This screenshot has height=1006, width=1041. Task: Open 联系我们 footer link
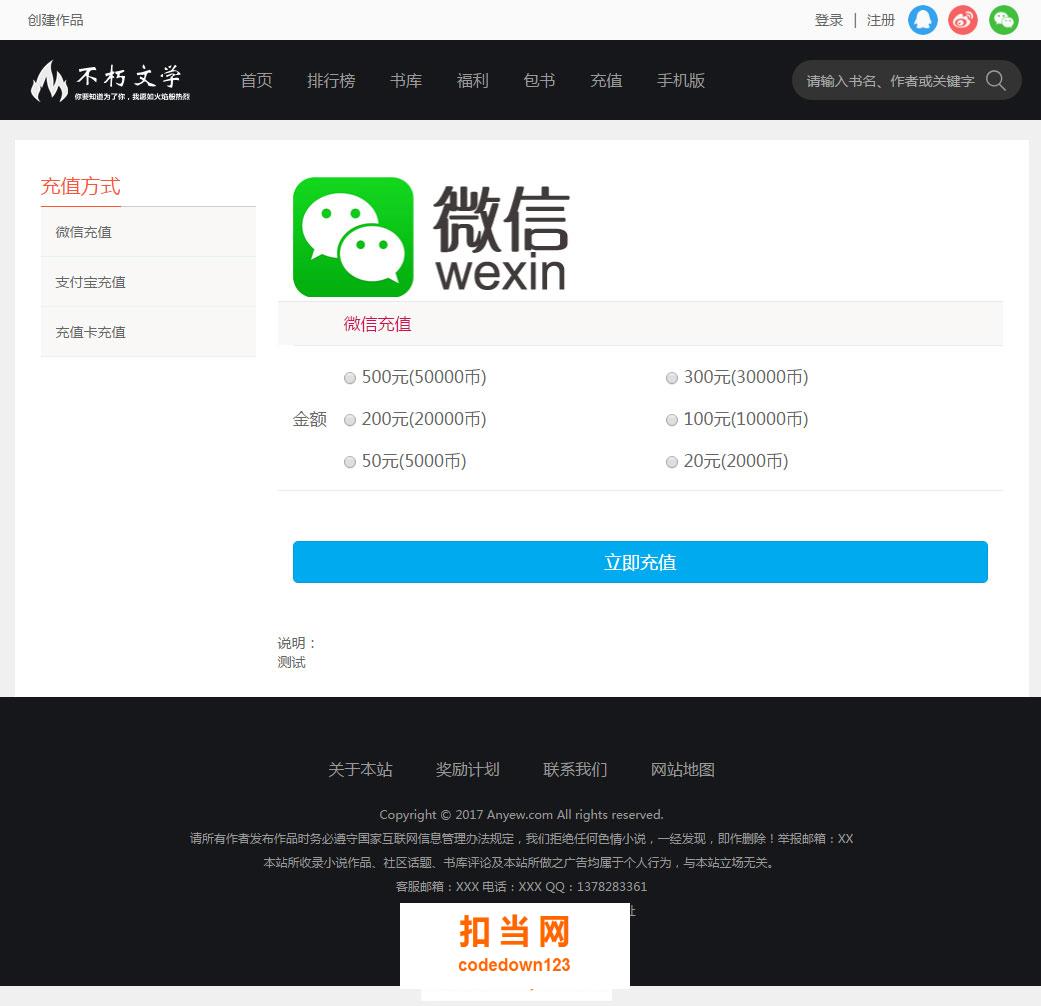click(x=575, y=769)
